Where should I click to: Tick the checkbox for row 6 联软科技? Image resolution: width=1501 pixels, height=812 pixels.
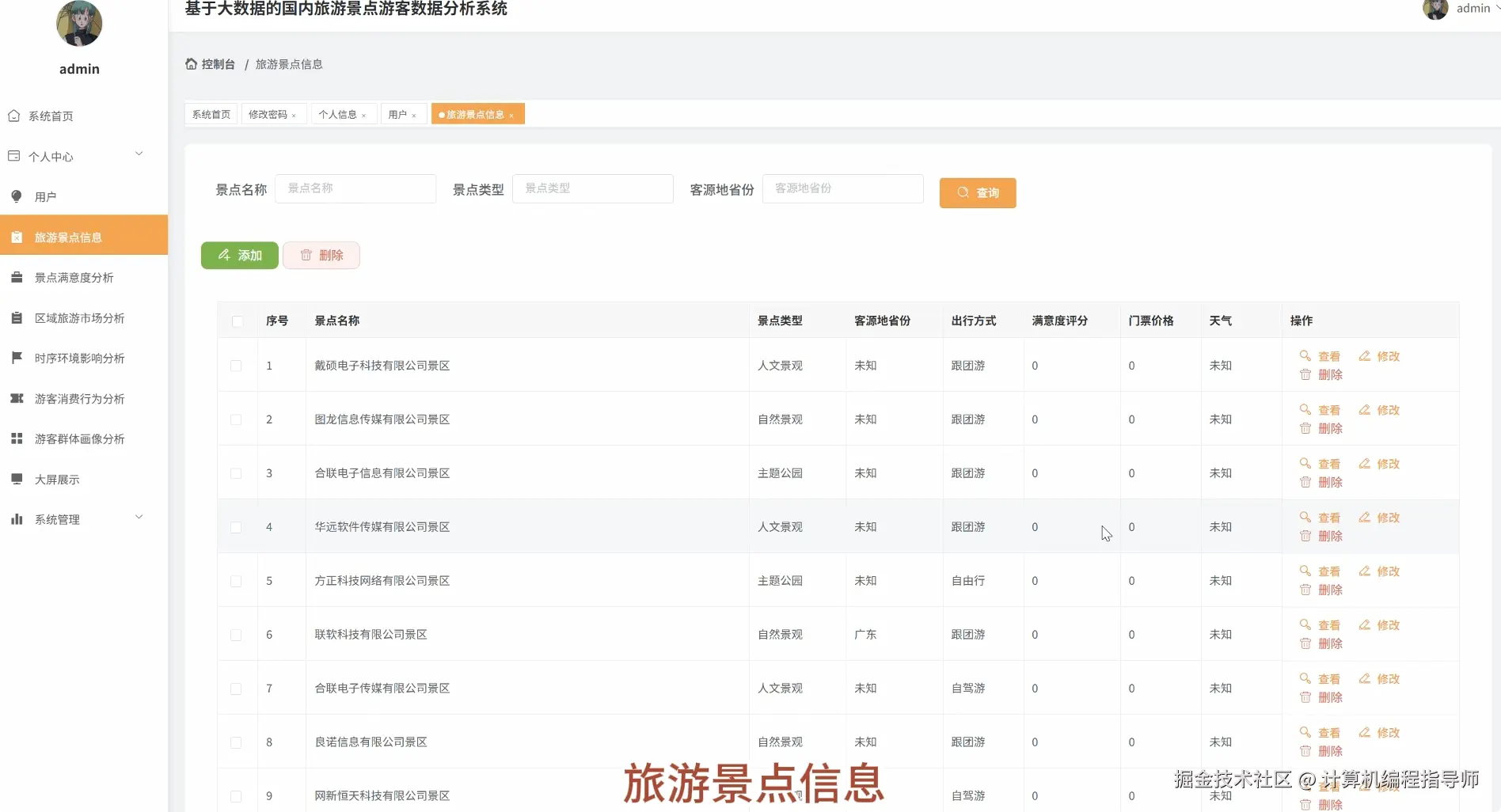(236, 635)
